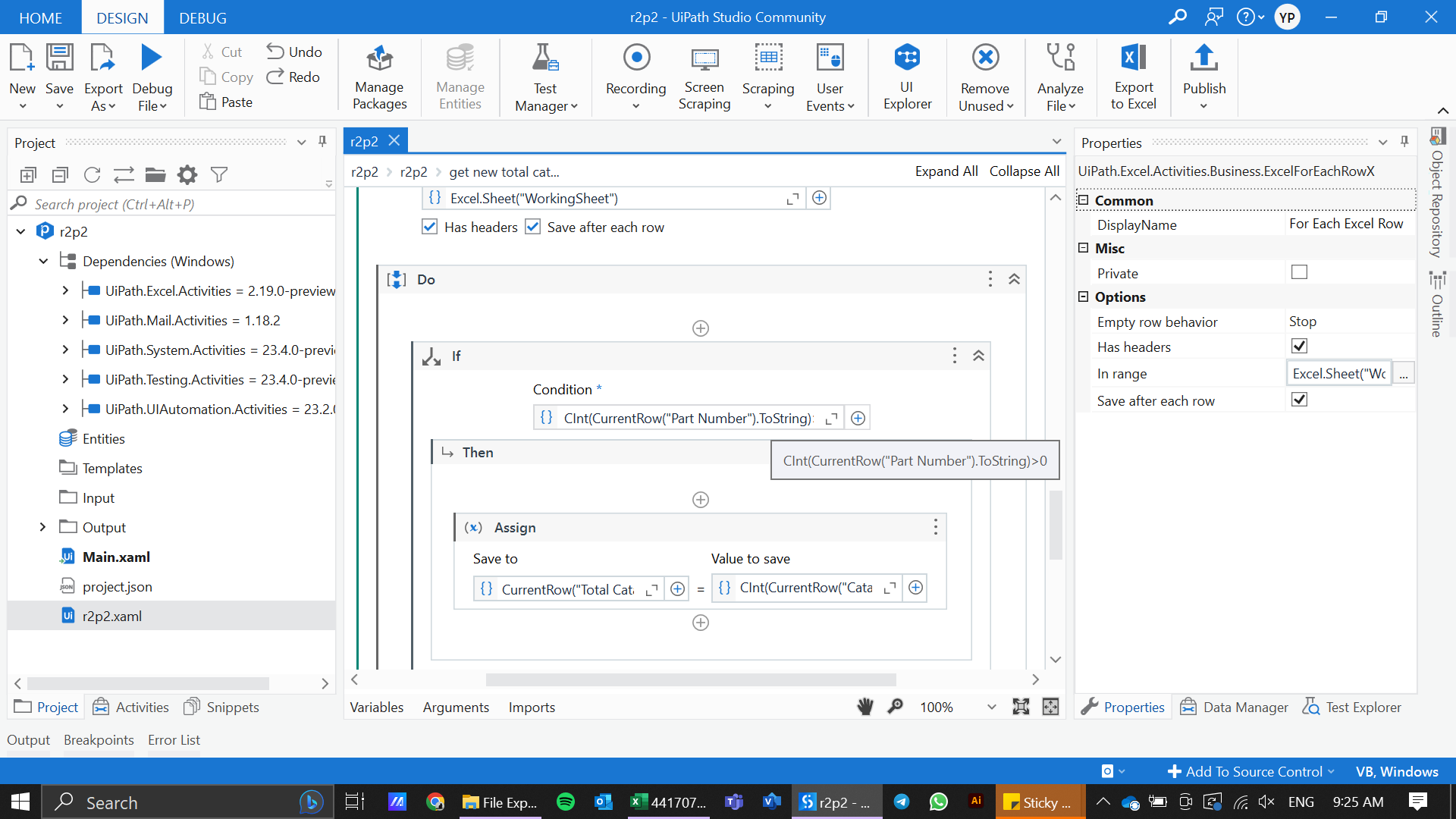This screenshot has height=819, width=1456.
Task: Run Analyze File
Action: [x=1060, y=77]
